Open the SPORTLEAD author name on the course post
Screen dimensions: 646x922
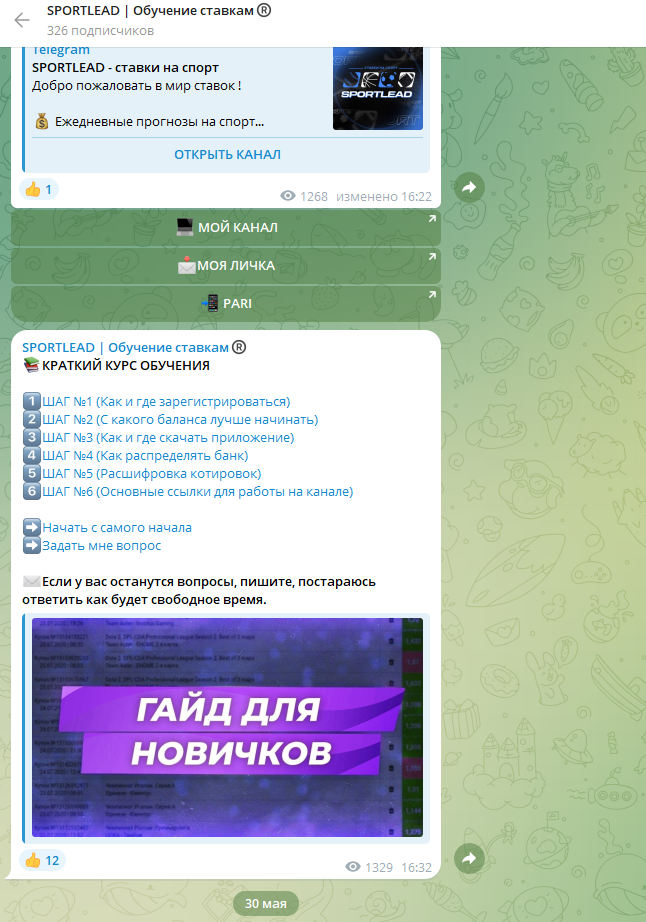coord(134,348)
